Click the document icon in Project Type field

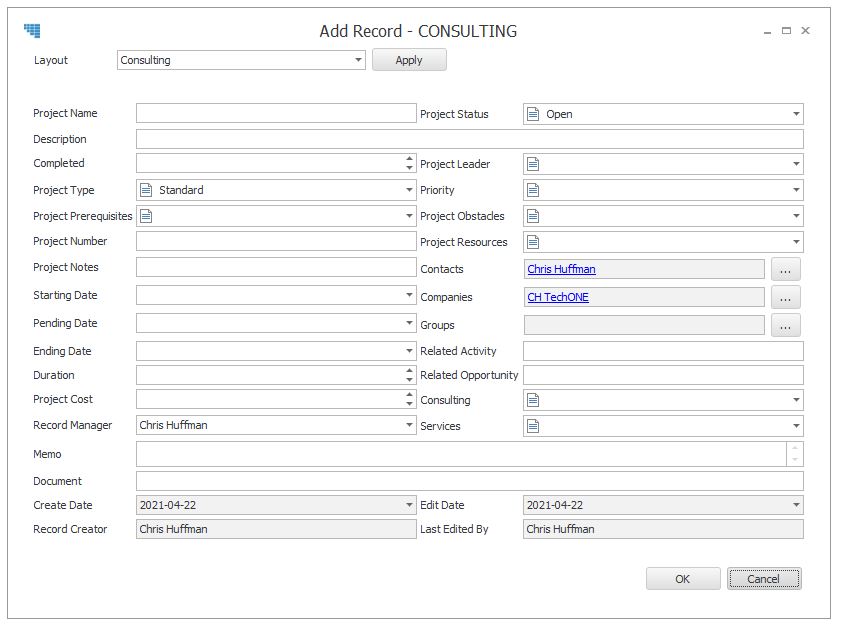[146, 190]
